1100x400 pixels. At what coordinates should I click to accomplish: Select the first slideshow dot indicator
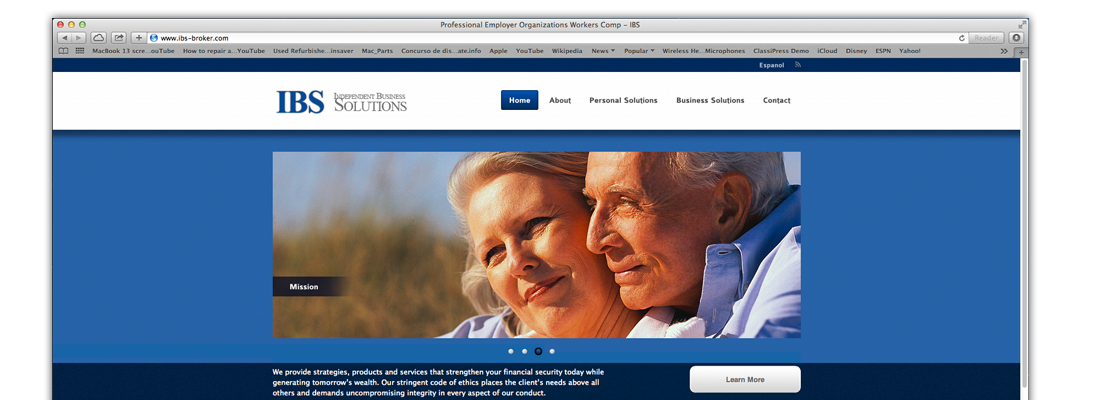[510, 352]
